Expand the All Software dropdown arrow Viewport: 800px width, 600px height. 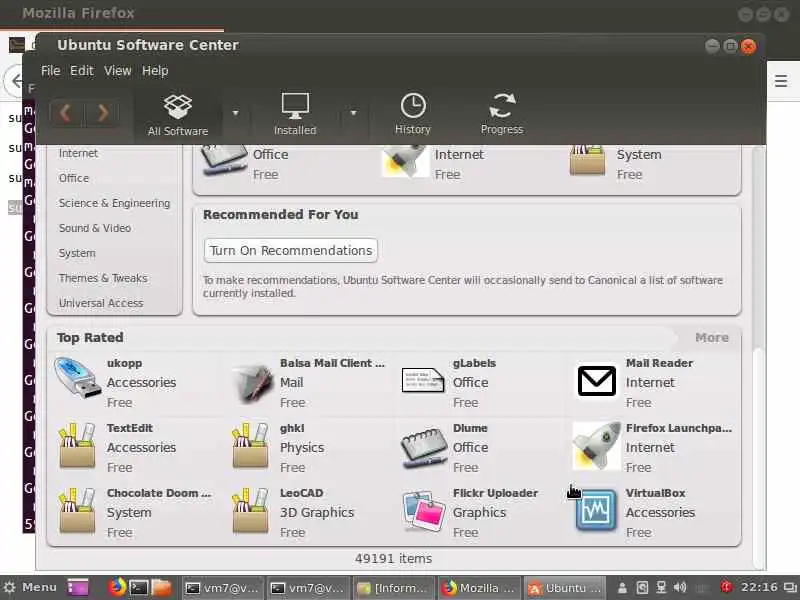pyautogui.click(x=235, y=113)
